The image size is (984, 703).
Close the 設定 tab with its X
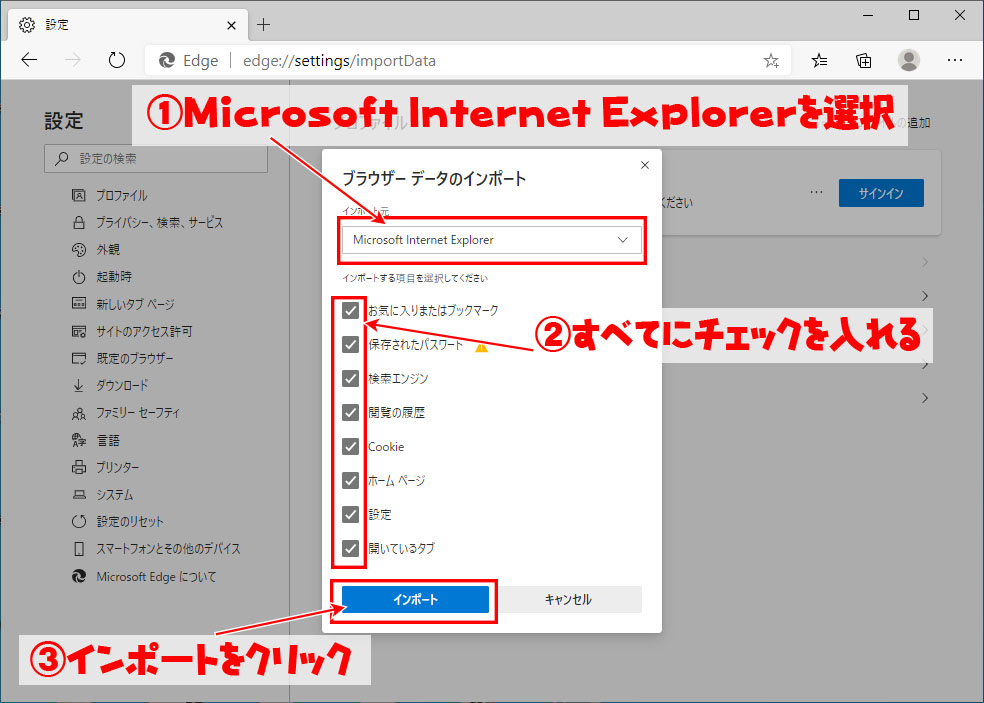tap(232, 25)
